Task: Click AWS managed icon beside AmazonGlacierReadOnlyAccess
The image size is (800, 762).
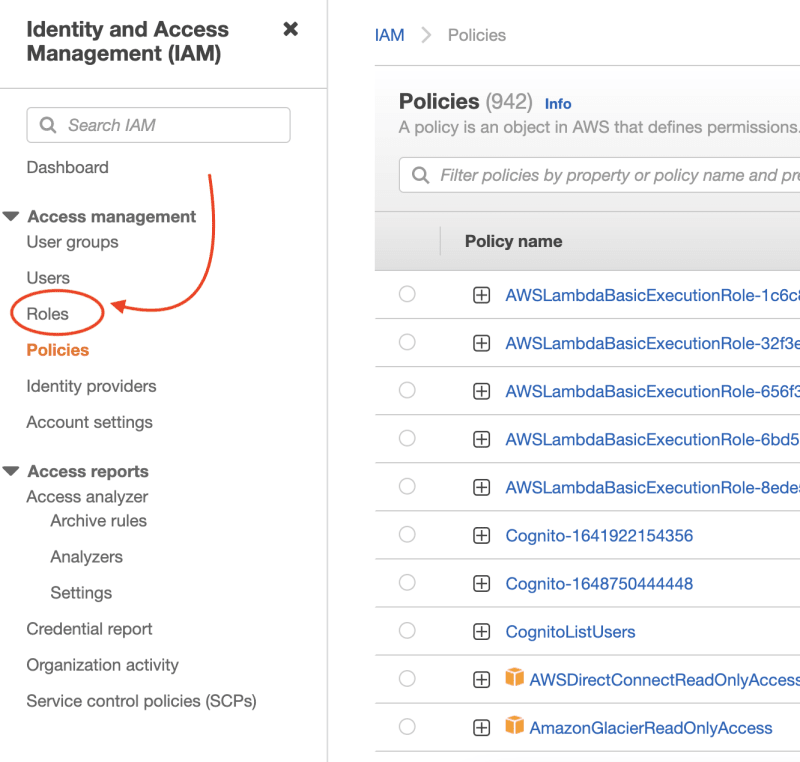Action: [x=514, y=725]
